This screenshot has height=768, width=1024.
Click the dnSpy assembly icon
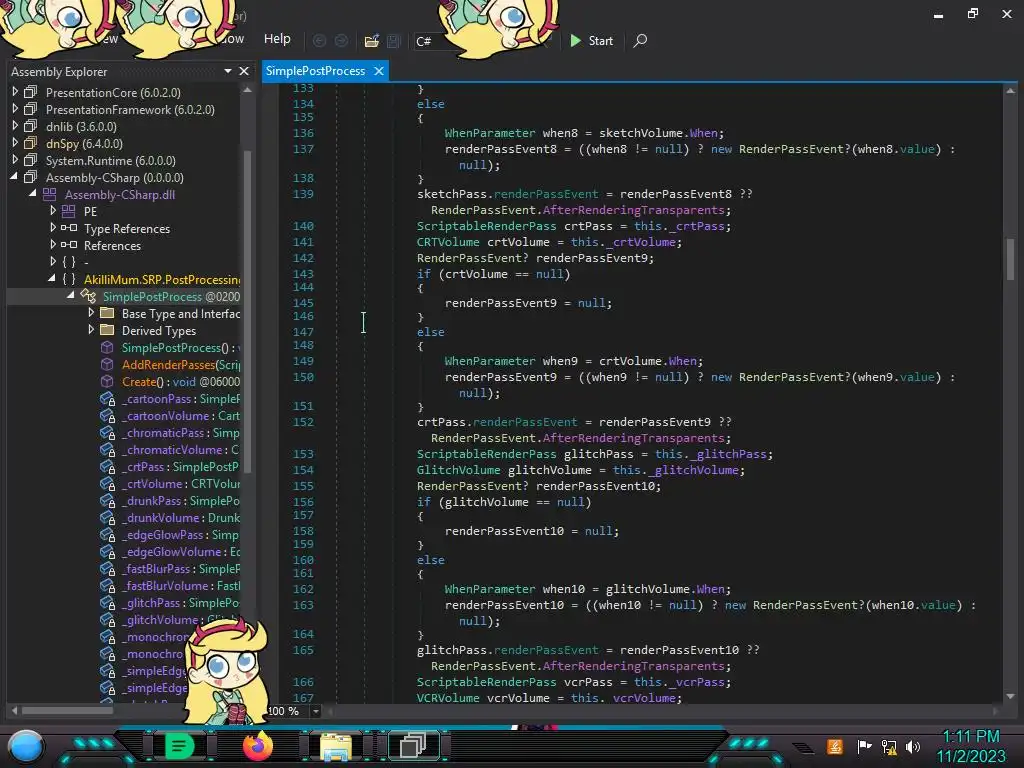point(31,143)
